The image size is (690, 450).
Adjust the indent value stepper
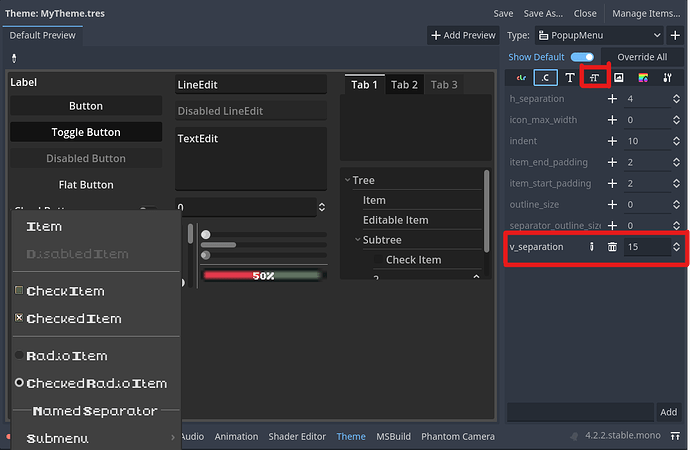676,141
